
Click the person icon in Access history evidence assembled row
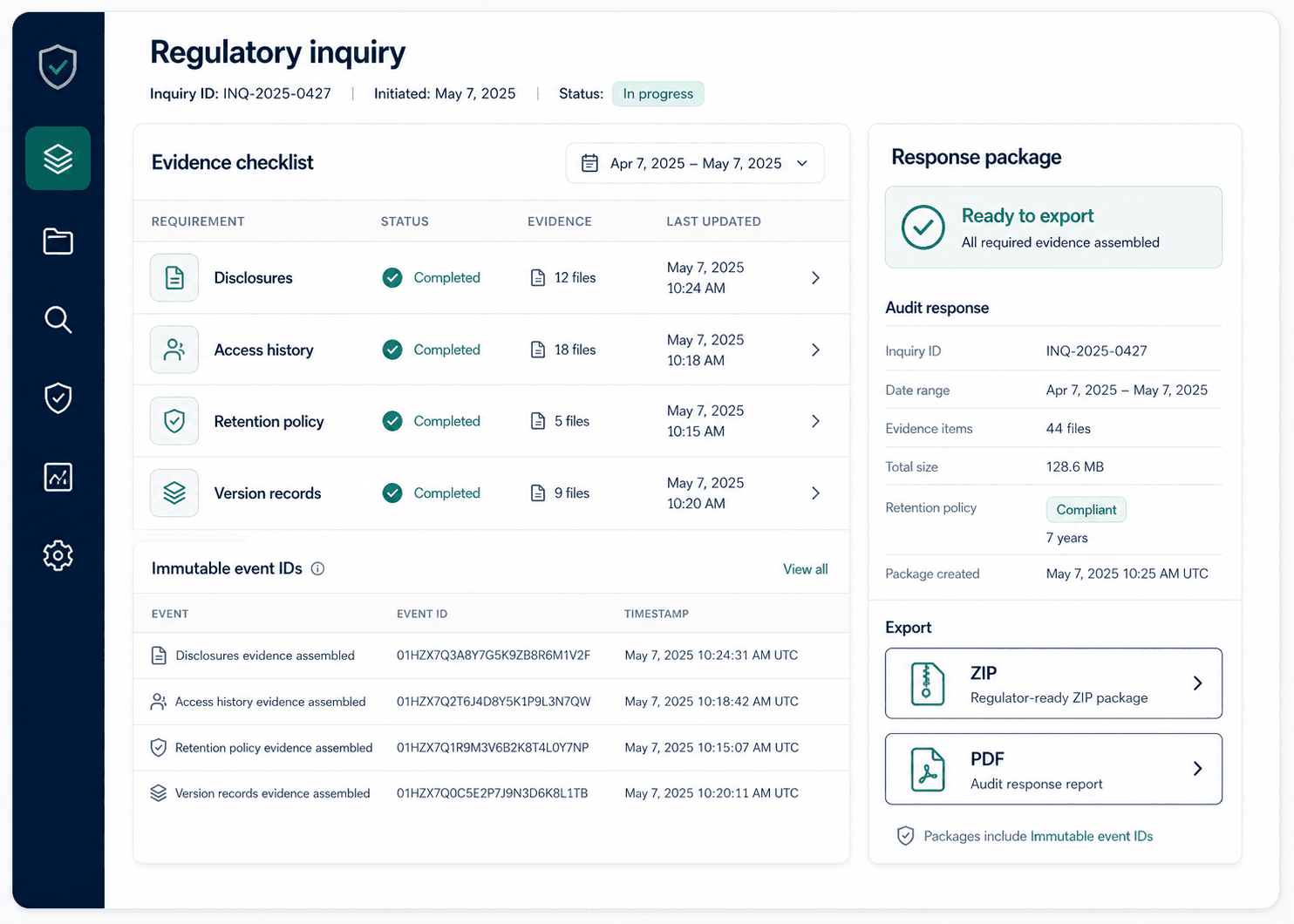tap(159, 702)
